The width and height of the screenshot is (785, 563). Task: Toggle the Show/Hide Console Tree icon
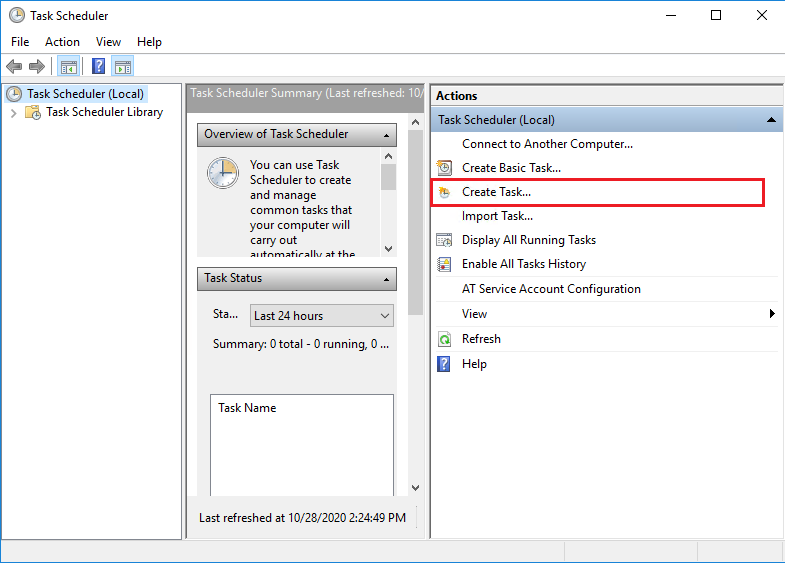[x=69, y=66]
